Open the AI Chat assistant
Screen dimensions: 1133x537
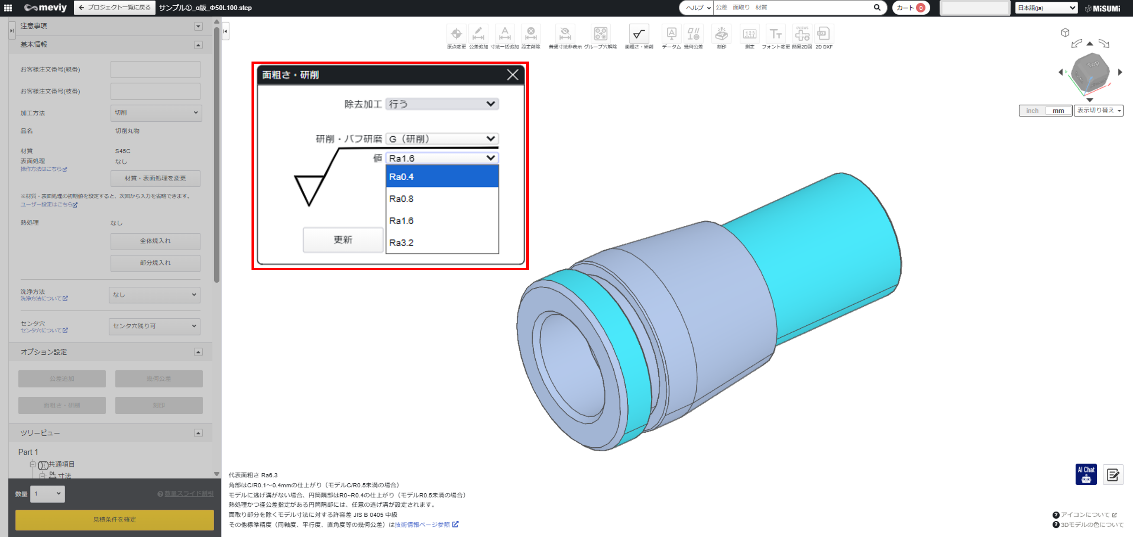click(x=1086, y=474)
